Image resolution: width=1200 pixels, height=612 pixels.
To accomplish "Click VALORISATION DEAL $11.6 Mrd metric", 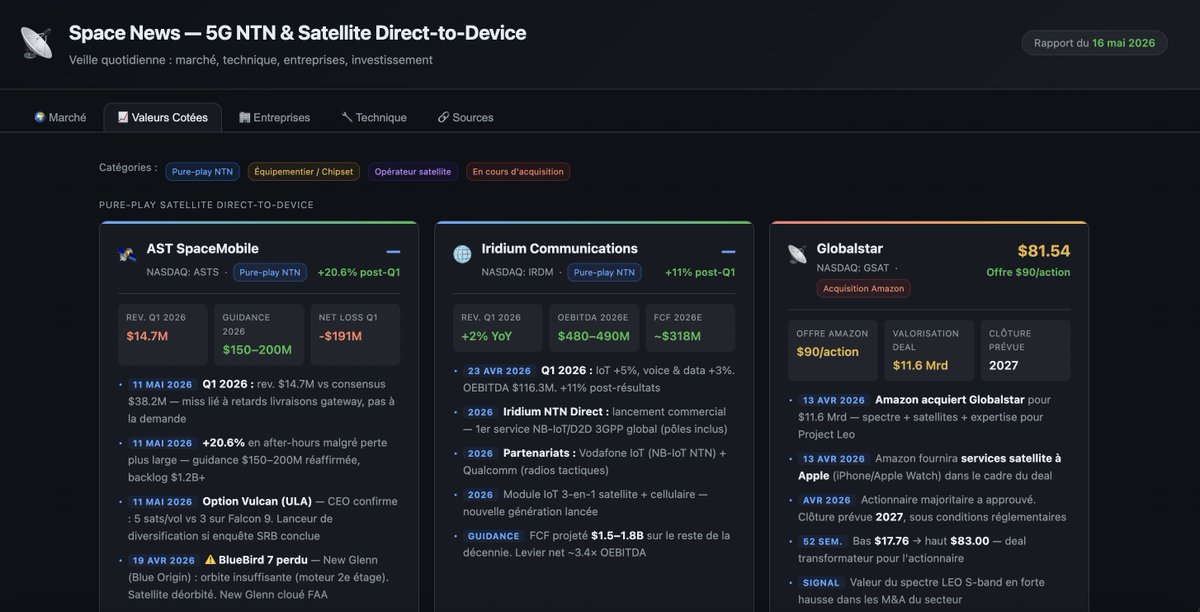I will coord(928,350).
